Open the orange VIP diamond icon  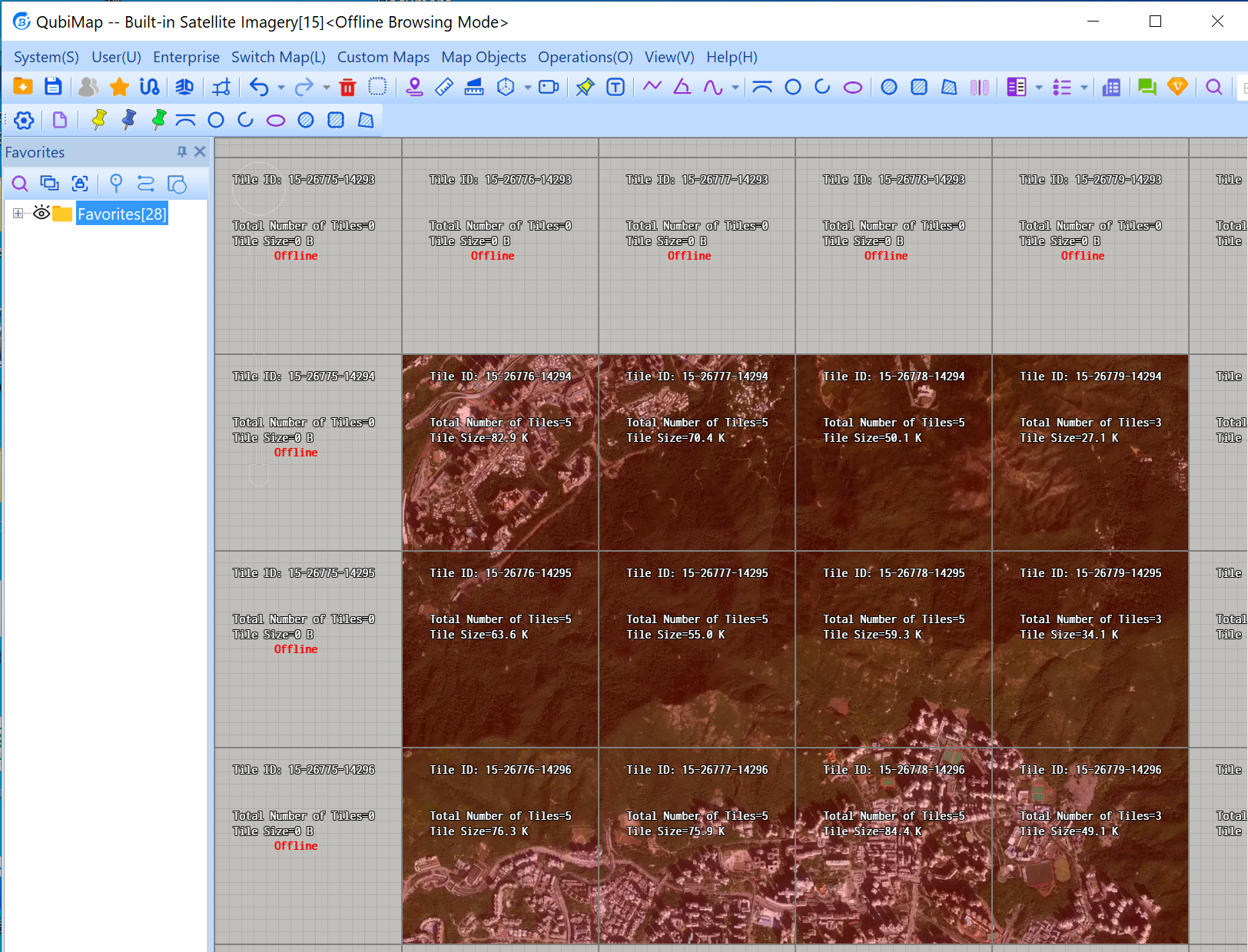point(1177,87)
